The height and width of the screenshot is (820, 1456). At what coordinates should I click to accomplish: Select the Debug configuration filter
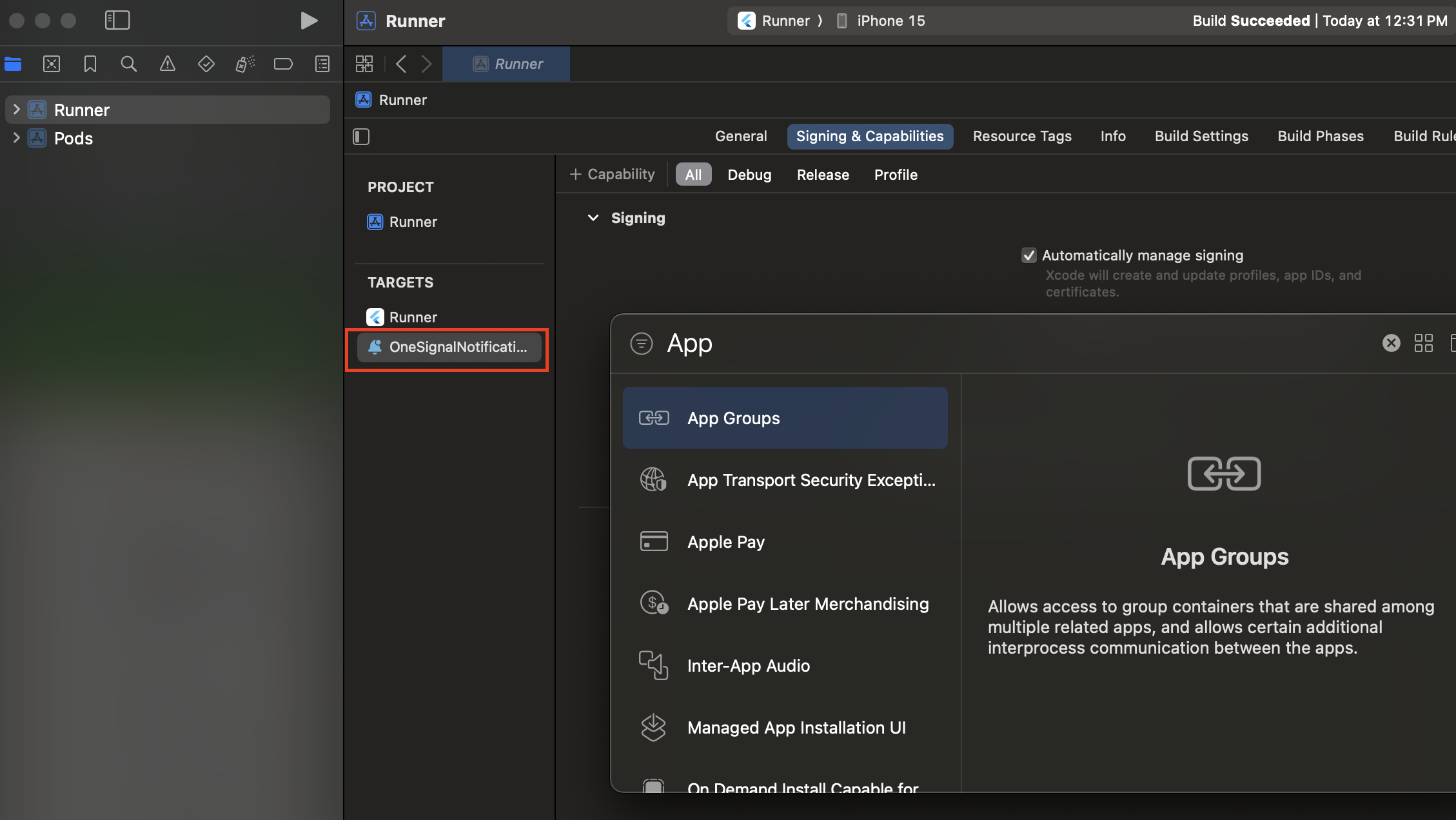749,175
